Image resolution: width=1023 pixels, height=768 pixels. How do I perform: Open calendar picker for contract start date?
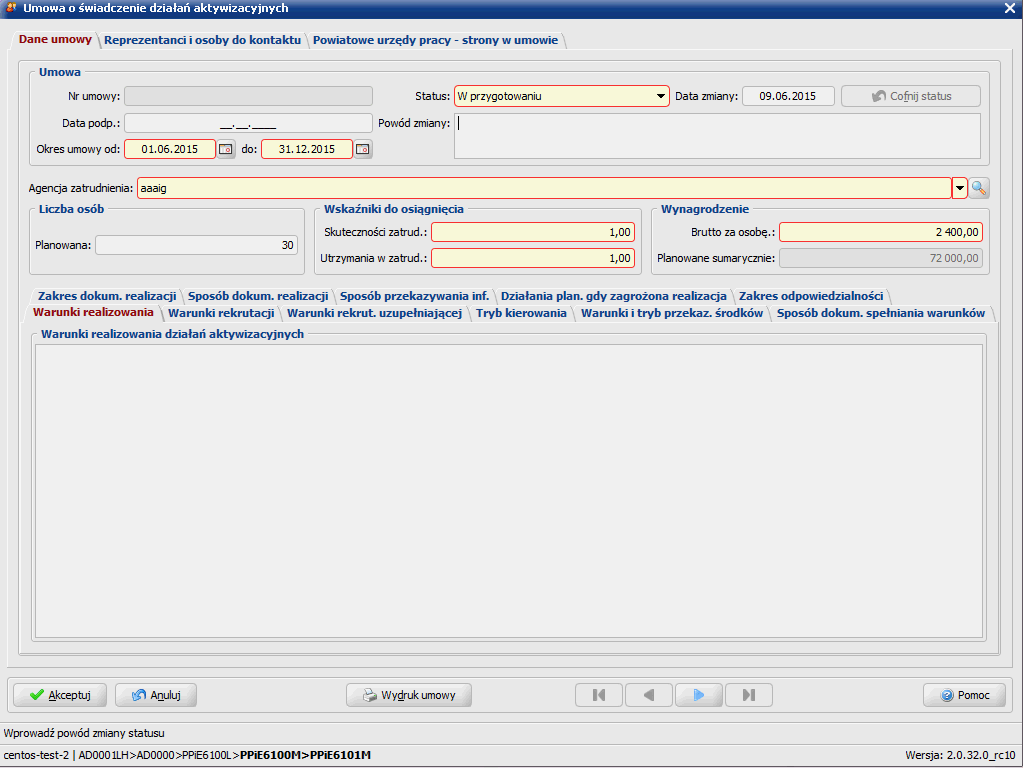click(x=226, y=149)
